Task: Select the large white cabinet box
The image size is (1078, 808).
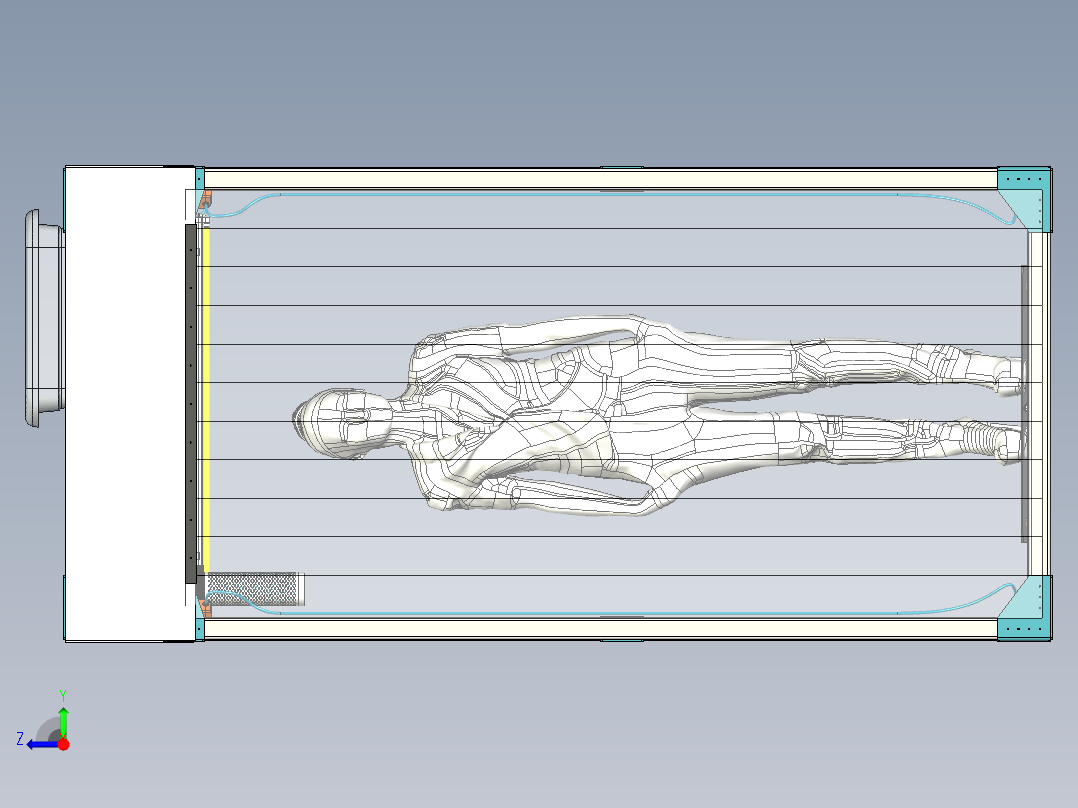Action: point(129,404)
